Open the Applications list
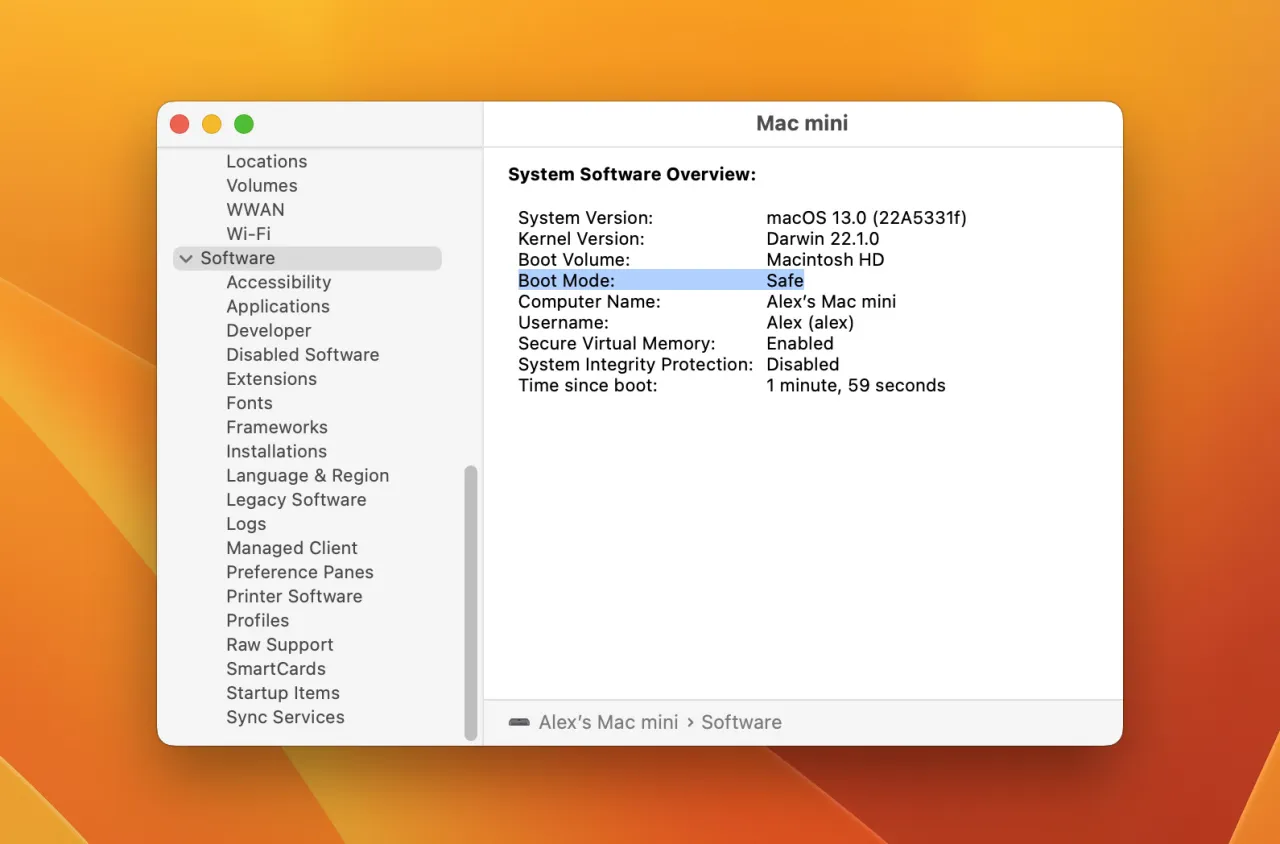This screenshot has height=844, width=1280. [277, 306]
